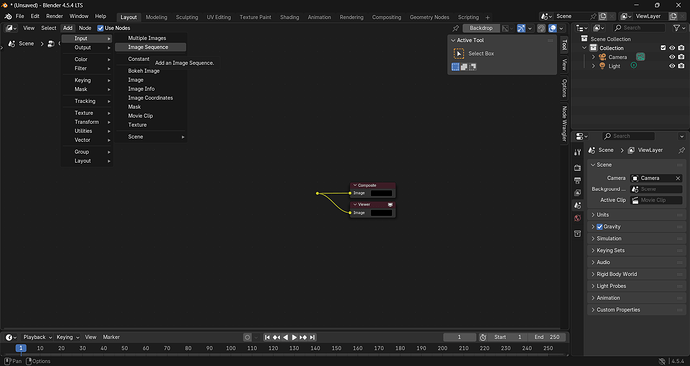This screenshot has height=366, width=690.
Task: Expand the Camera item in outliner
Action: 593,57
